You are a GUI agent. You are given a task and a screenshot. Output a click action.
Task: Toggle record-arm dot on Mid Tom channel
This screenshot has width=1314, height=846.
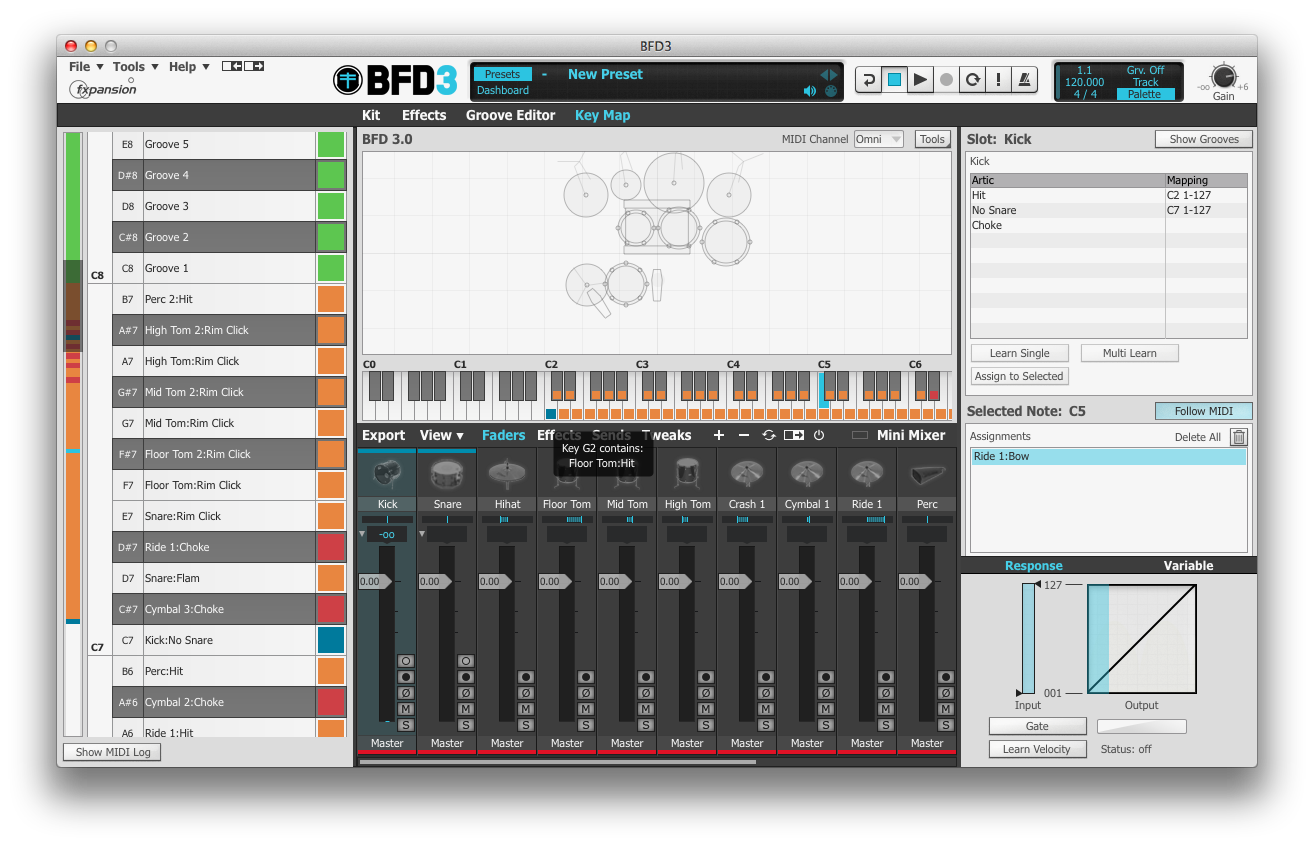click(646, 677)
